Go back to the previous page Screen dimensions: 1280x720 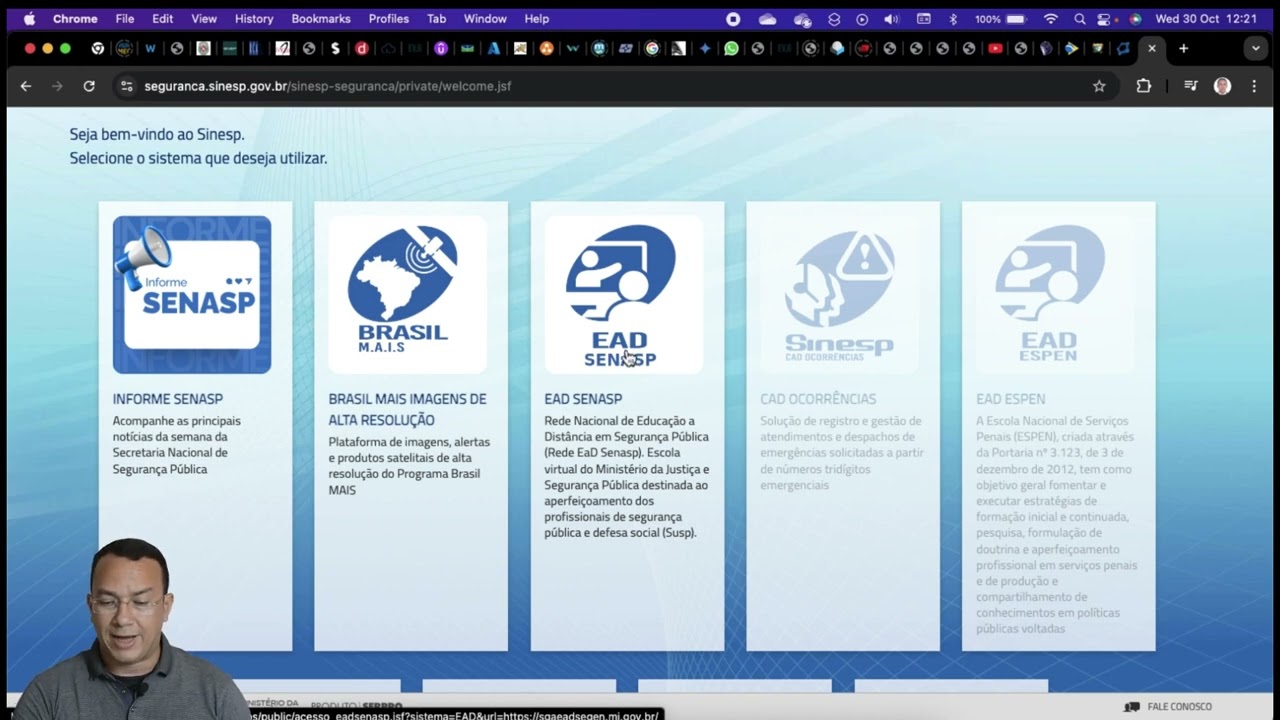tap(26, 86)
